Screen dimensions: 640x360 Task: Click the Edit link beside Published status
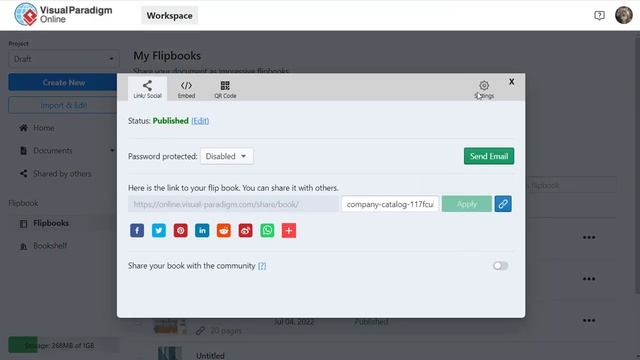point(200,121)
